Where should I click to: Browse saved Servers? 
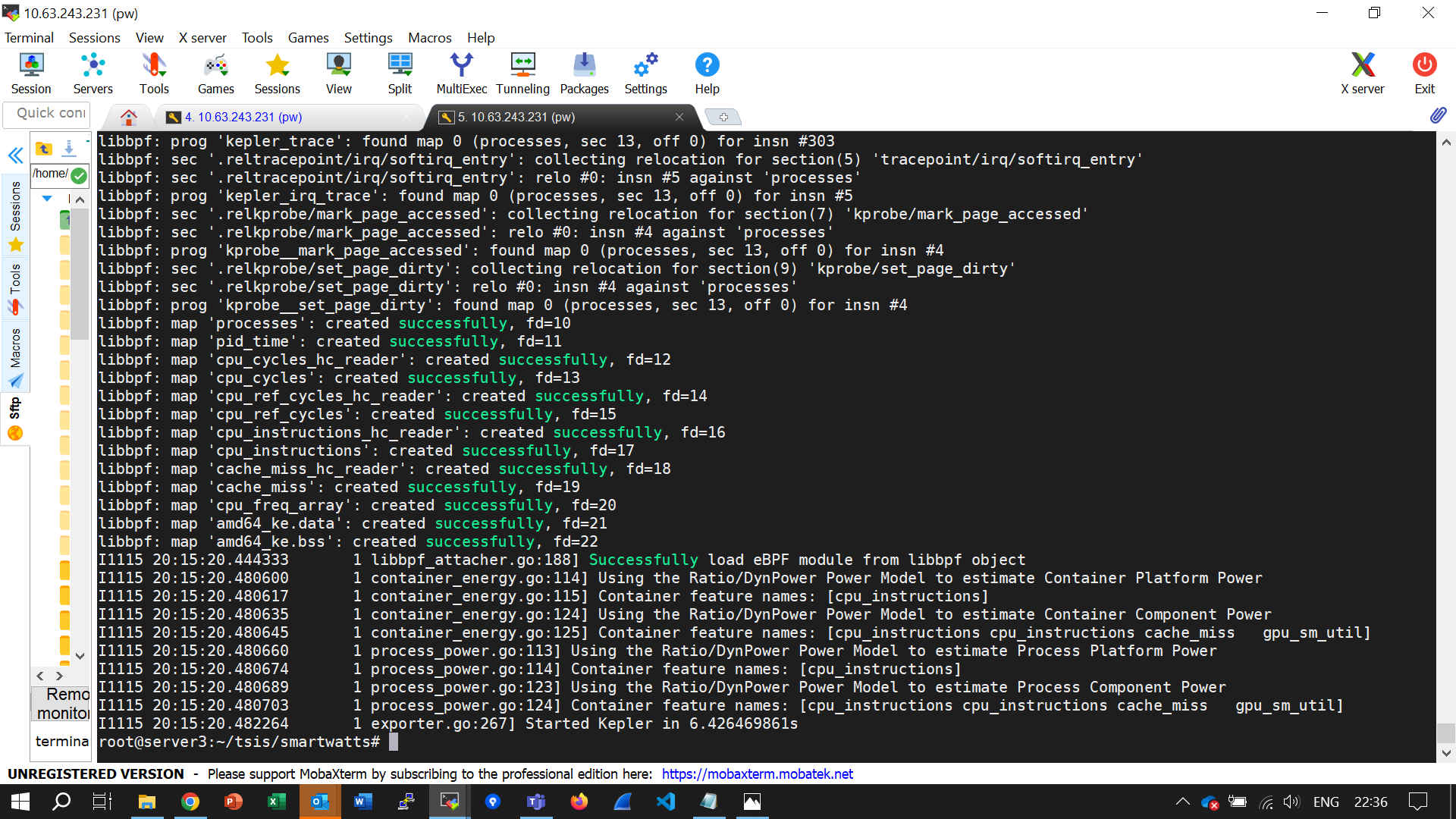pos(93,72)
